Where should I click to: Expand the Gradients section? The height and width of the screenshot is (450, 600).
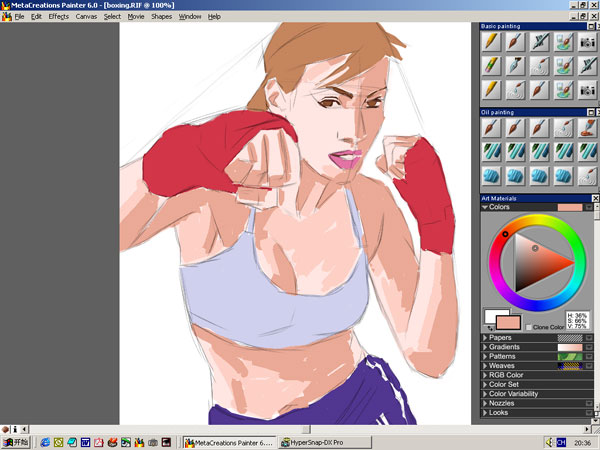485,347
